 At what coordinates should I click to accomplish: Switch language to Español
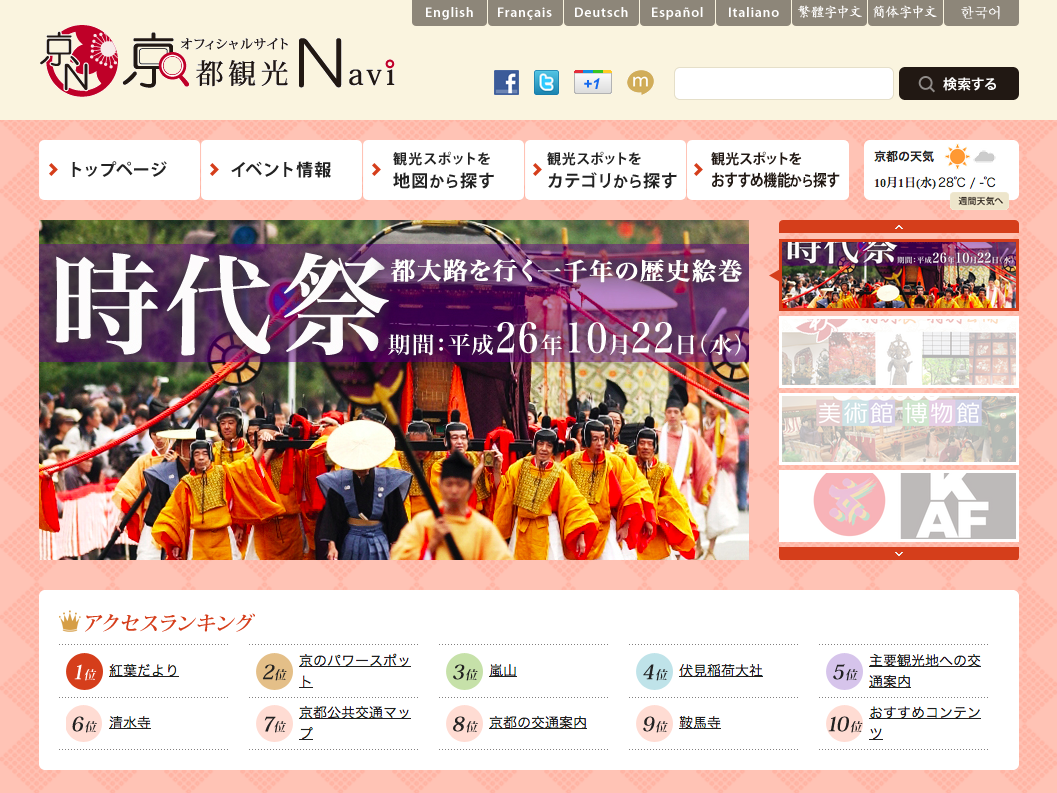[x=677, y=12]
